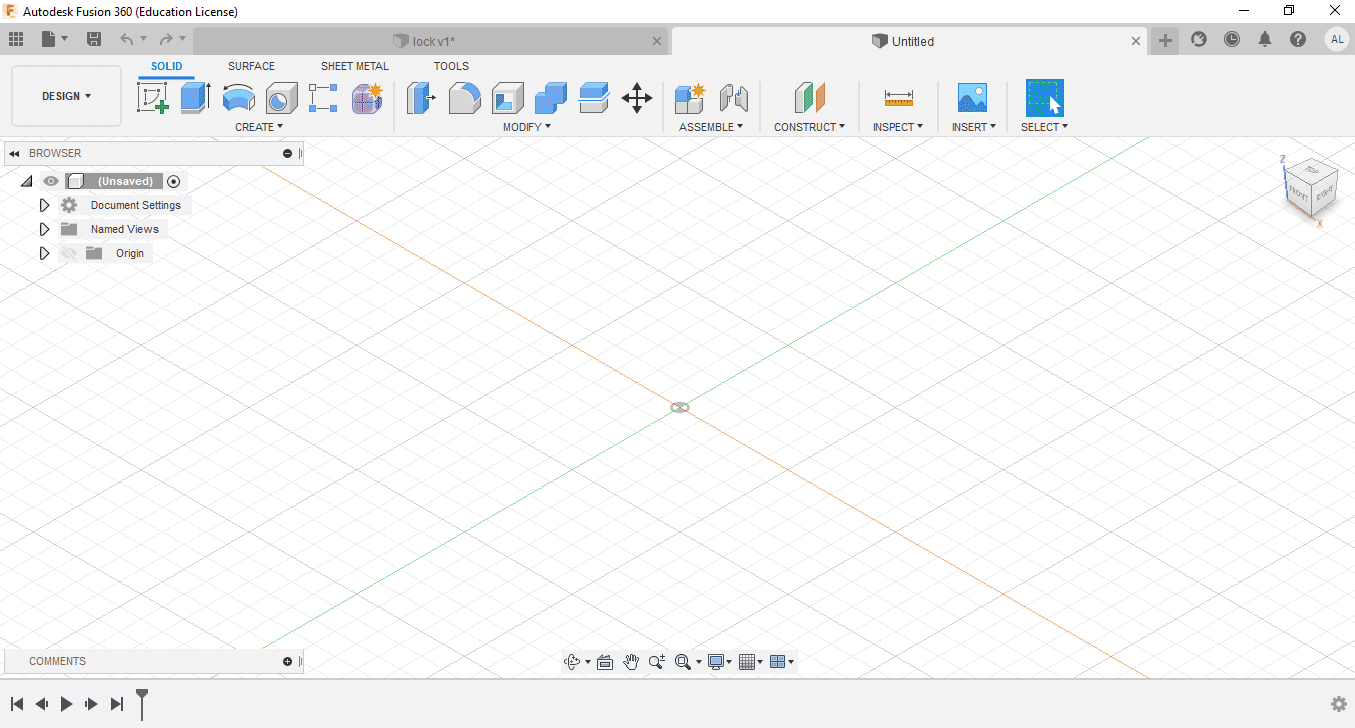Select the Fillet tool

coord(465,98)
